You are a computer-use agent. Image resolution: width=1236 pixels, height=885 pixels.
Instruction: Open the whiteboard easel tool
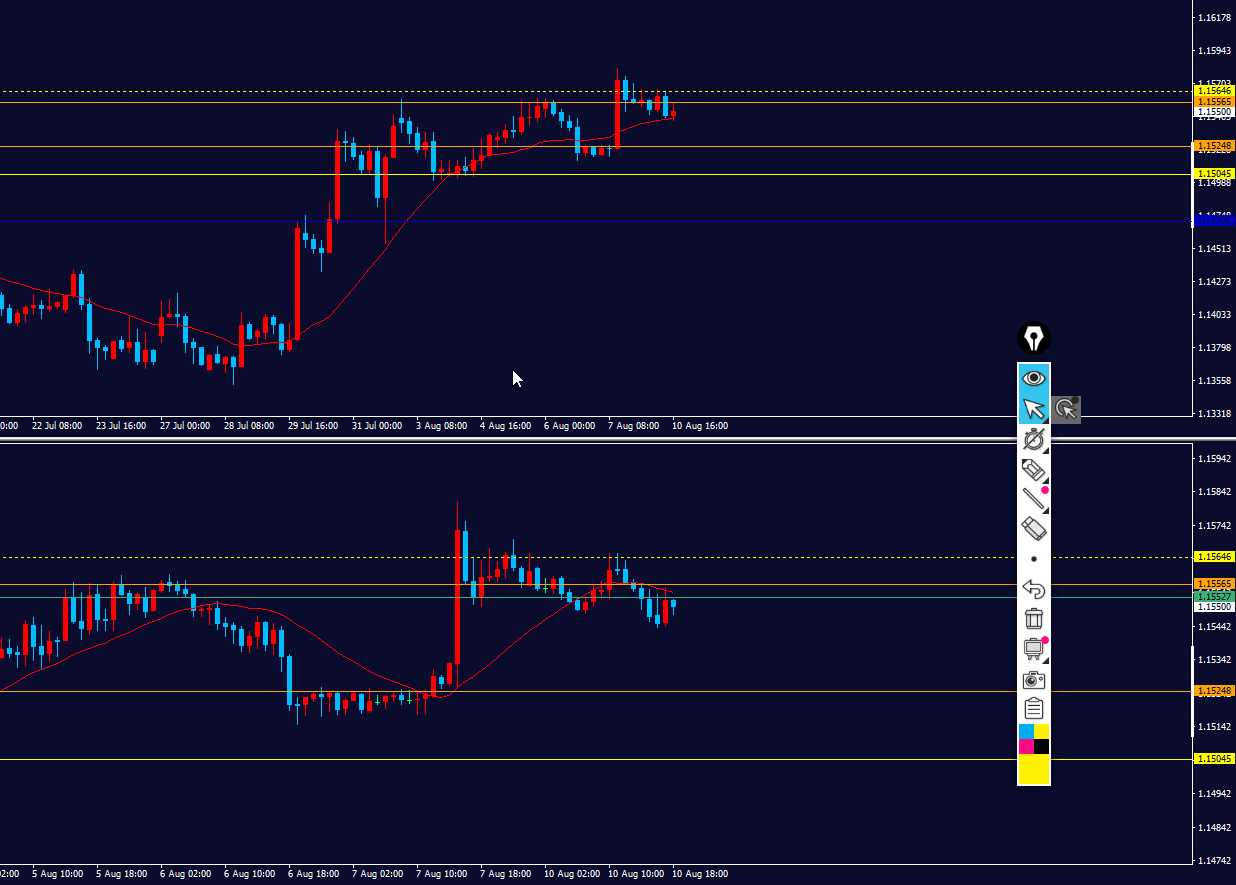click(1034, 649)
